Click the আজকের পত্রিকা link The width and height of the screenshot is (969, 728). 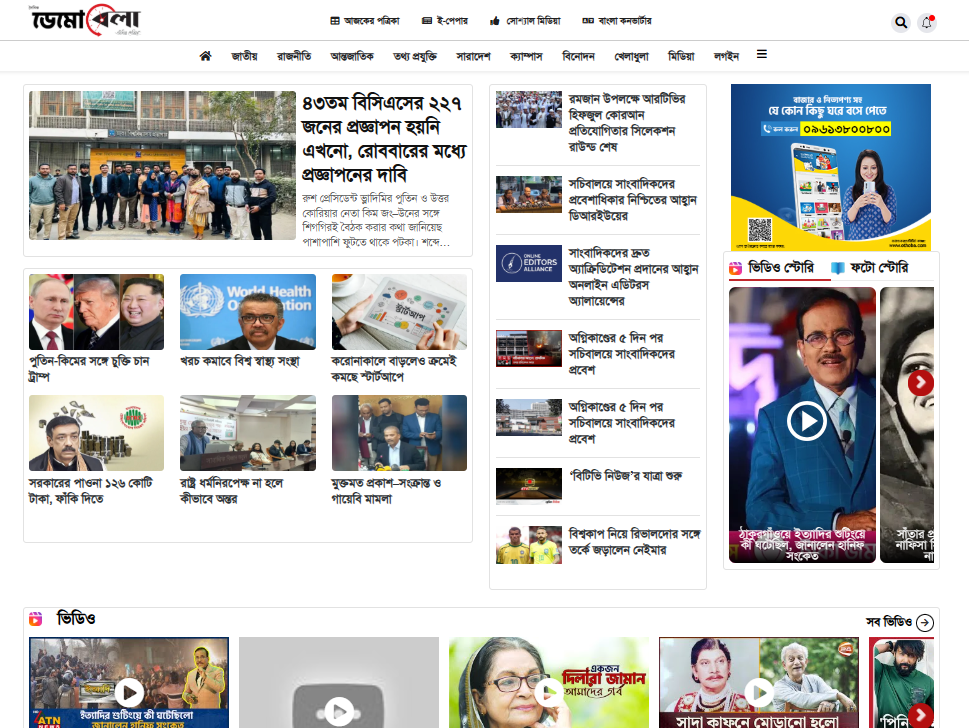click(364, 21)
